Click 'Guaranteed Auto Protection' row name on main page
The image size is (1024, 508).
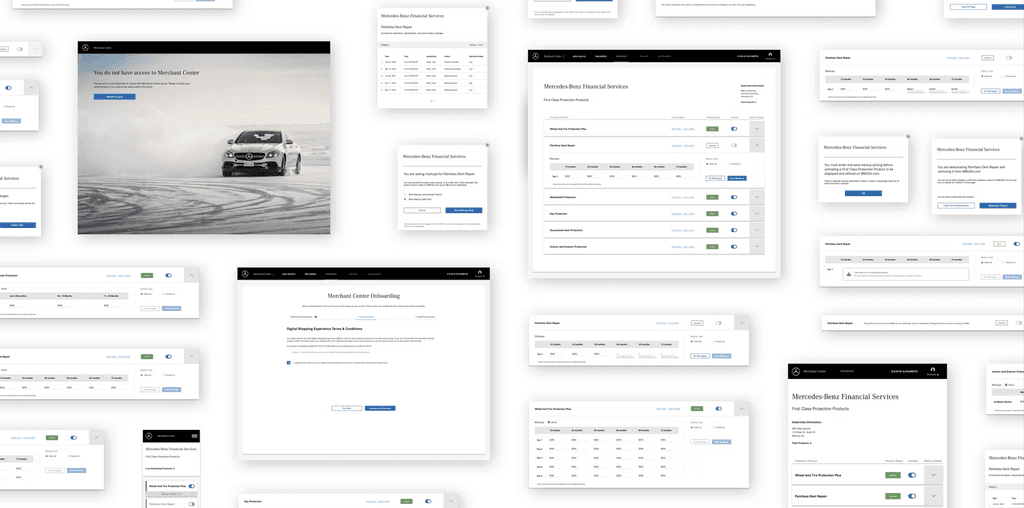coord(566,230)
